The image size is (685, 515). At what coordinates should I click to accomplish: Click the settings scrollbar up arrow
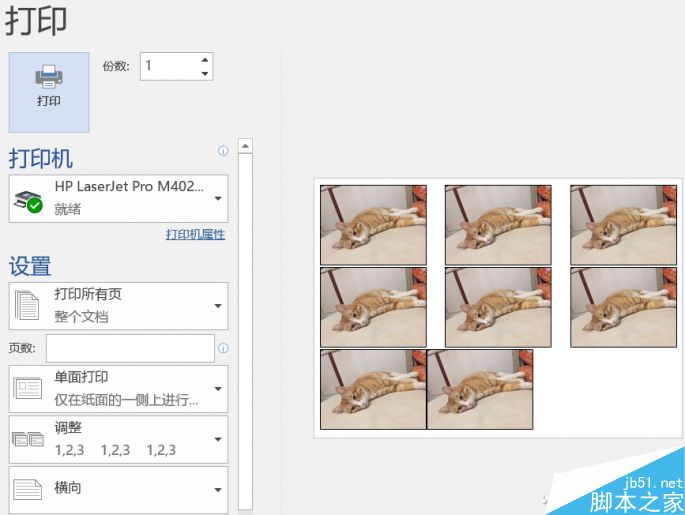point(246,146)
